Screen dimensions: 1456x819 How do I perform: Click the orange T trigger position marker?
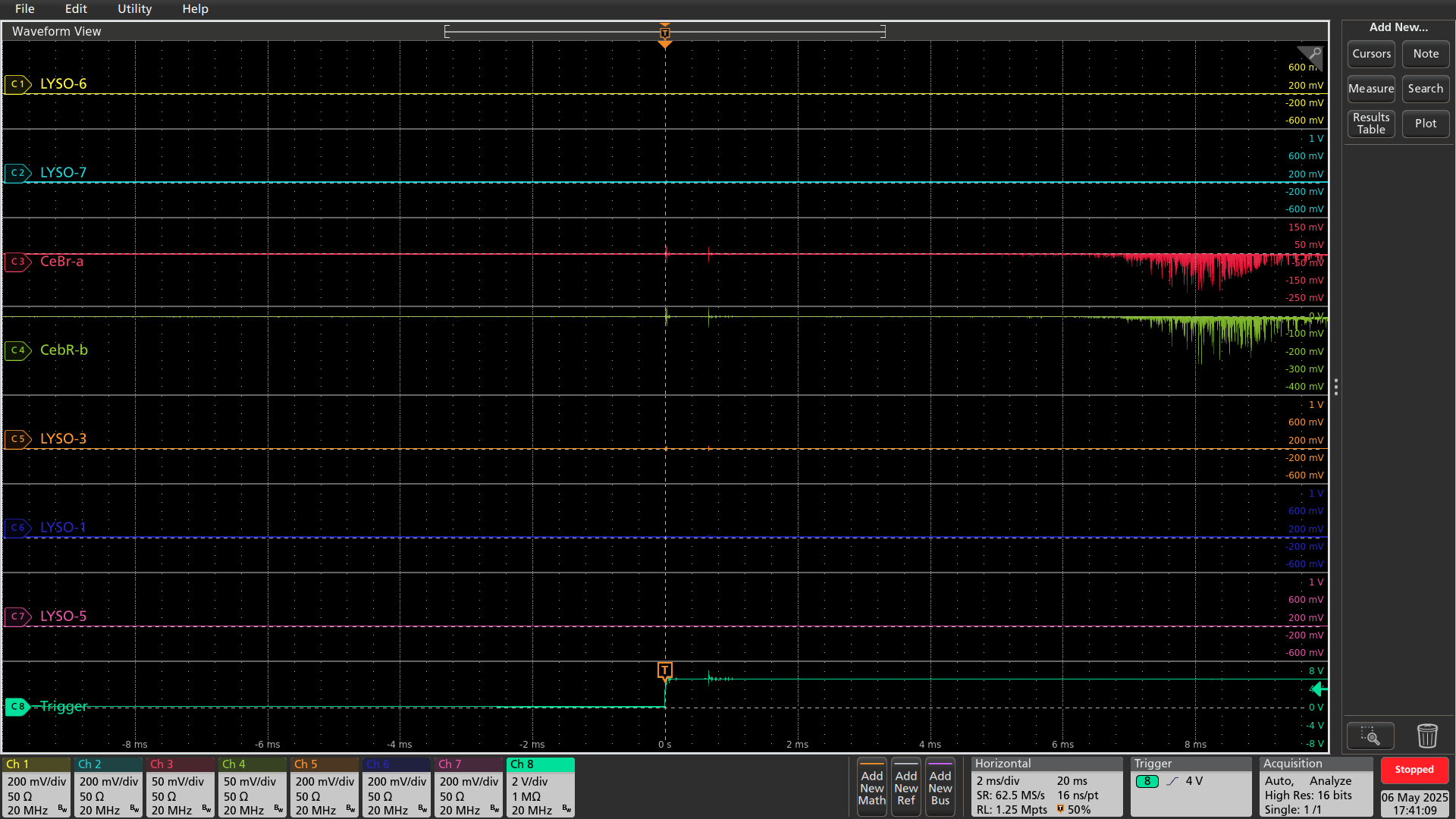pos(664,670)
